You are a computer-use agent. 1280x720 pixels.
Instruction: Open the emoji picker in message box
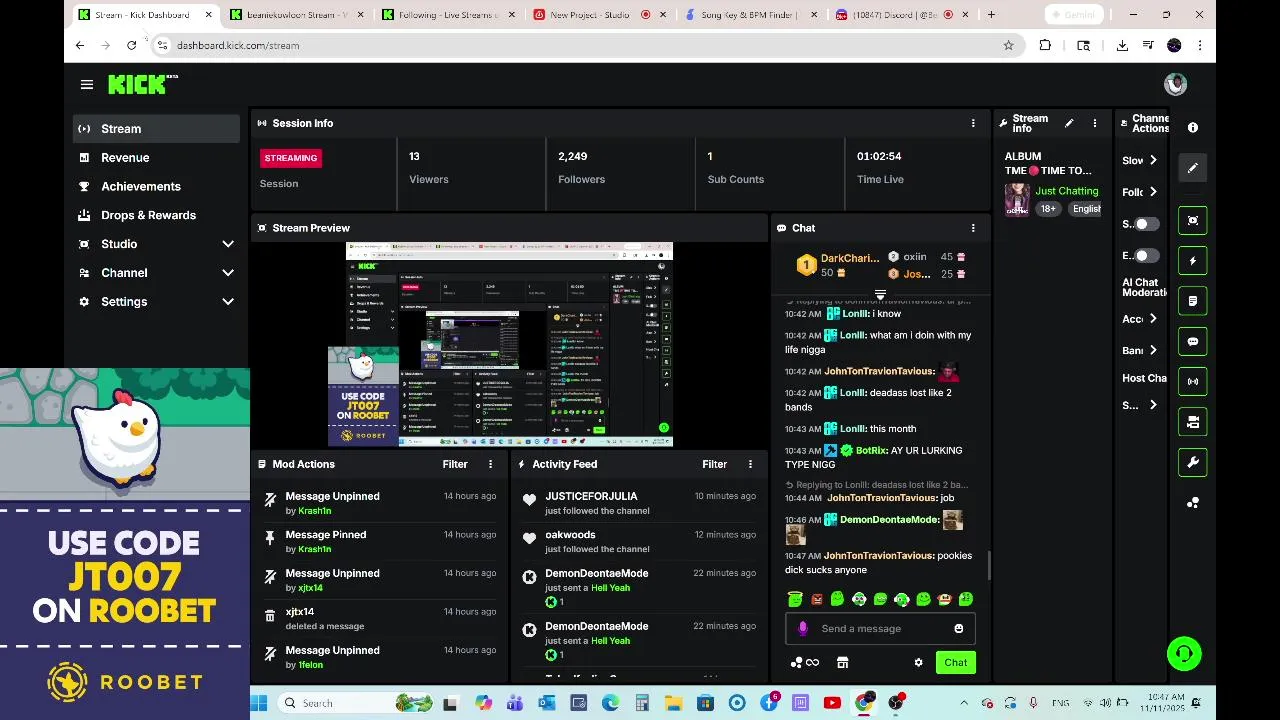click(958, 629)
